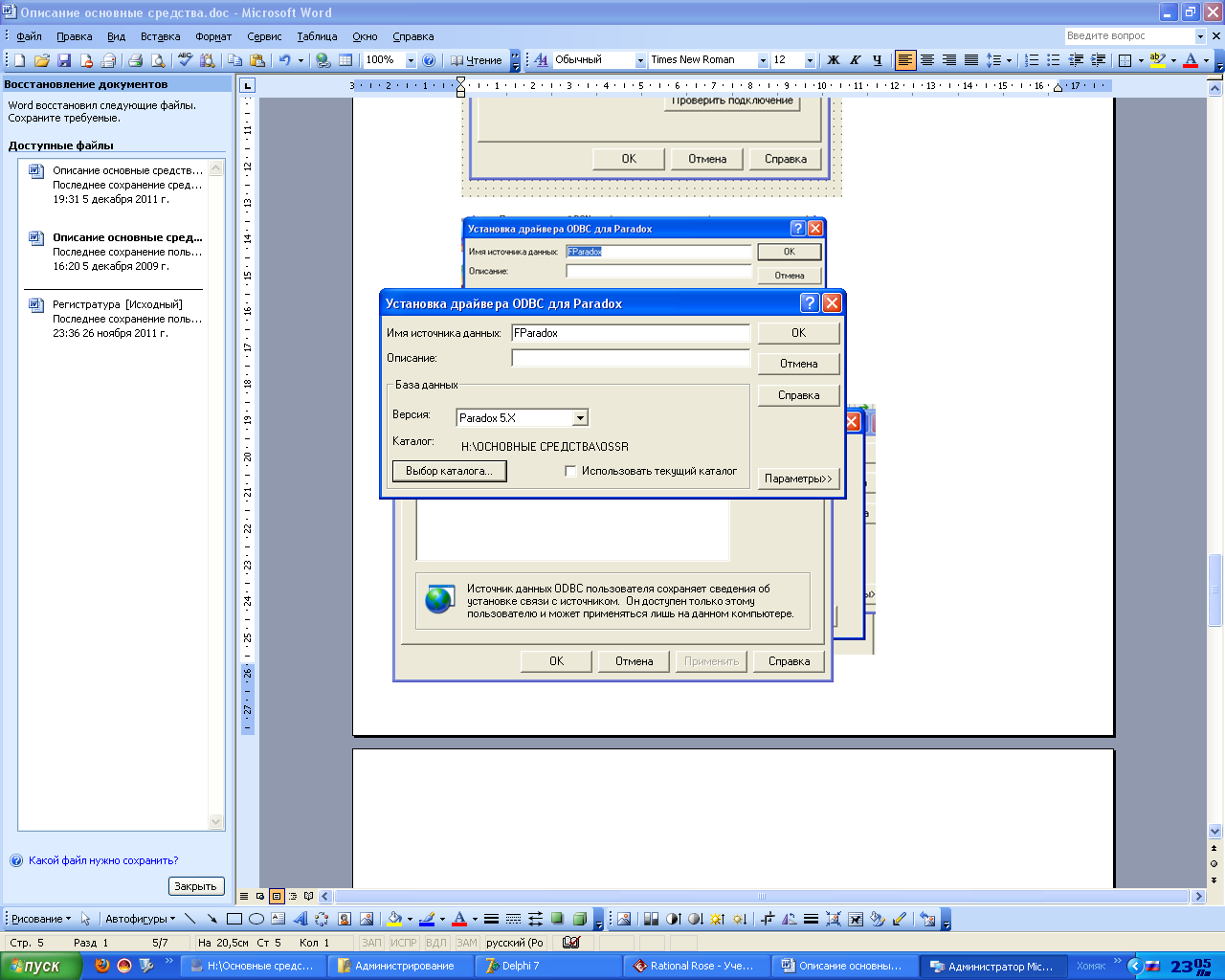The width and height of the screenshot is (1225, 980).
Task: Toggle italic formatting with the К button
Action: coord(856,60)
